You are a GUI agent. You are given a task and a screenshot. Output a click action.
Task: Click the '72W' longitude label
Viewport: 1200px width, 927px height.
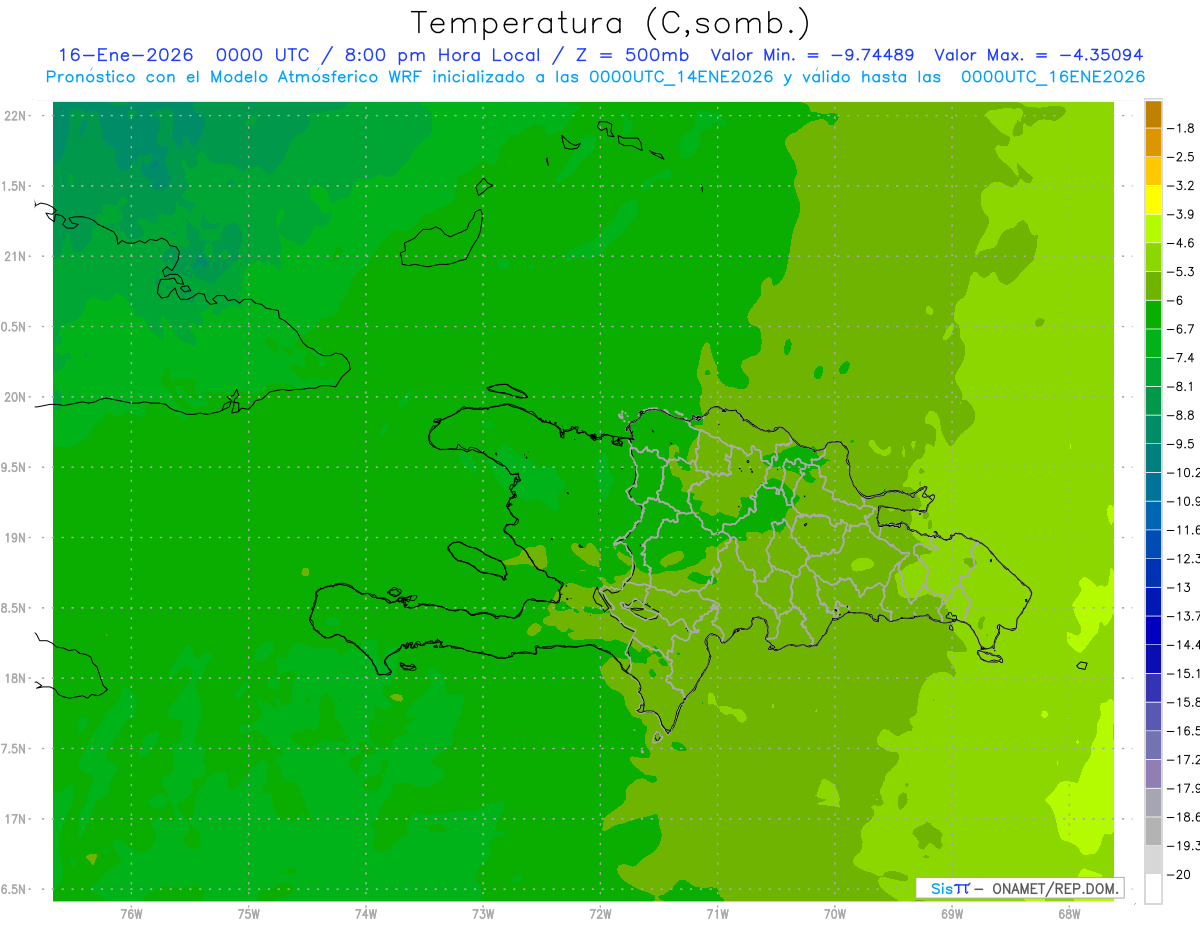(600, 913)
